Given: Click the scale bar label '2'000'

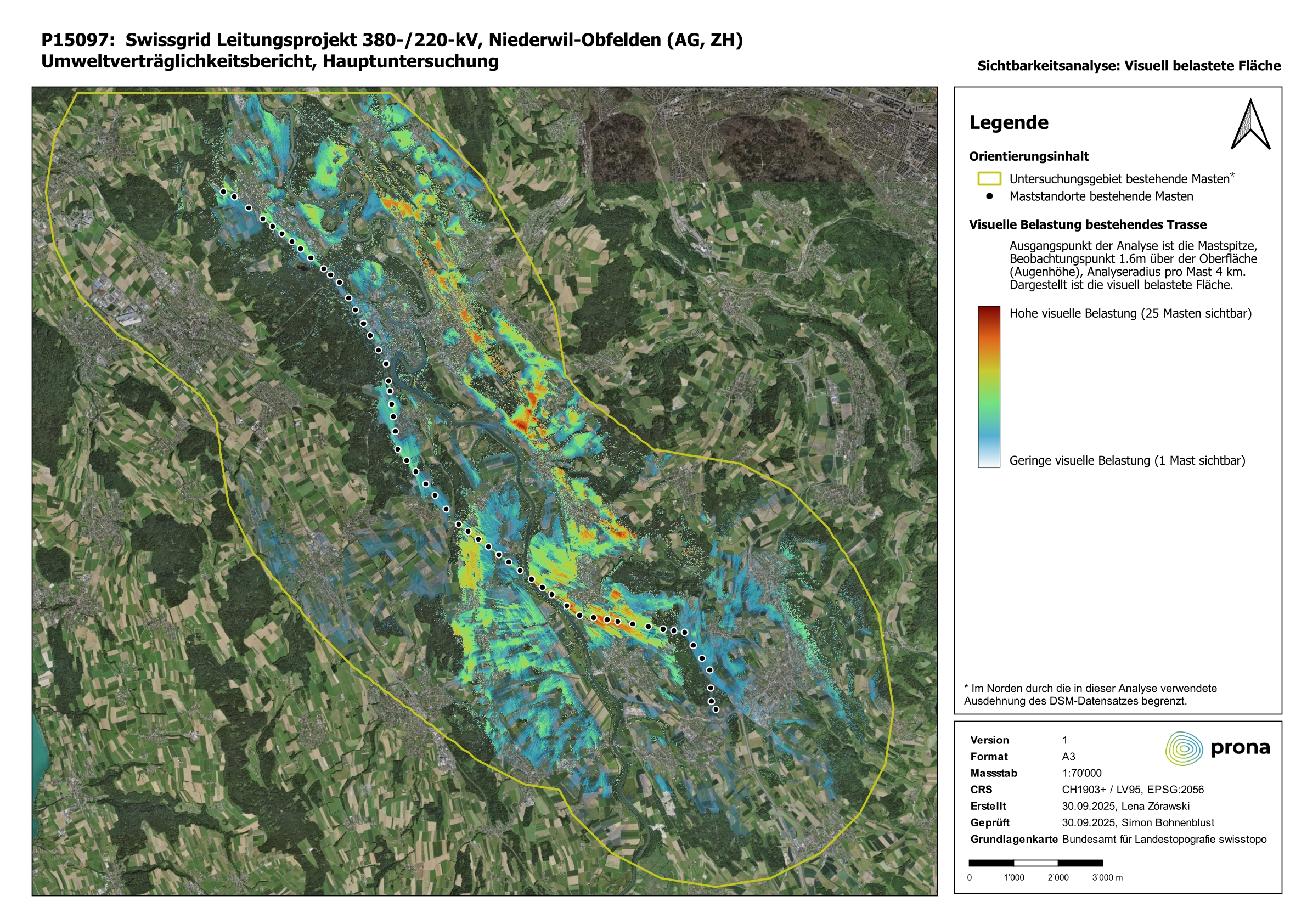Looking at the screenshot, I should click(x=1058, y=877).
